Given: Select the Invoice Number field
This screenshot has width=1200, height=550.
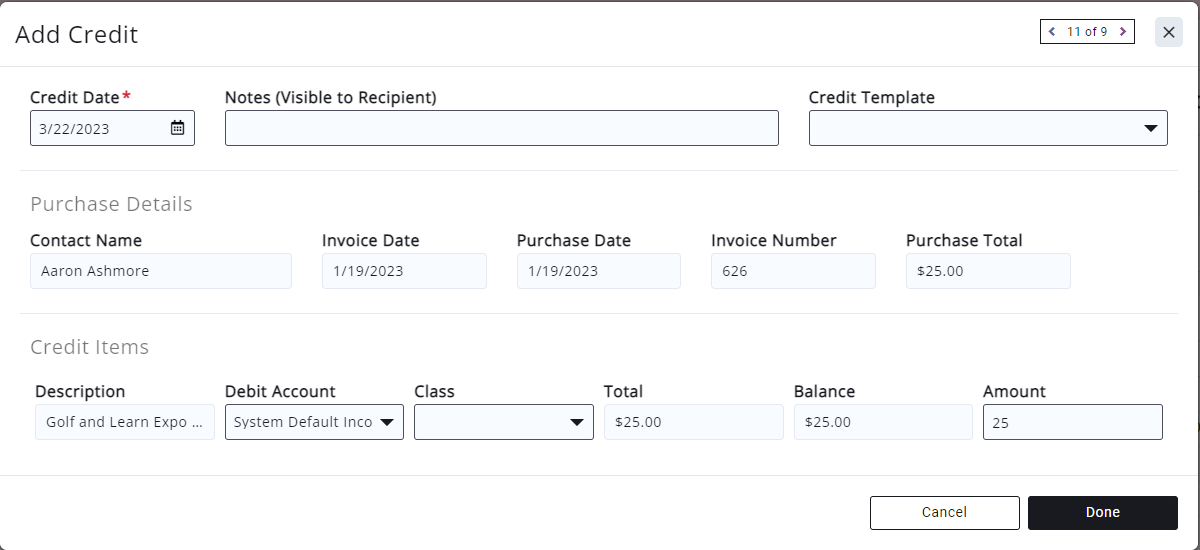Looking at the screenshot, I should point(793,271).
